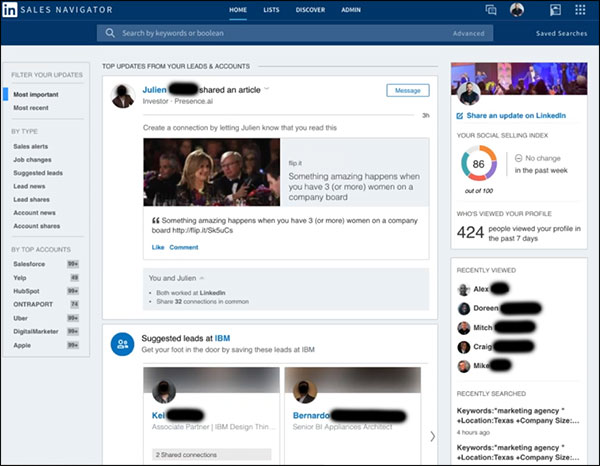600x466 pixels.
Task: Filter by Sales alerts
Action: pyautogui.click(x=31, y=147)
